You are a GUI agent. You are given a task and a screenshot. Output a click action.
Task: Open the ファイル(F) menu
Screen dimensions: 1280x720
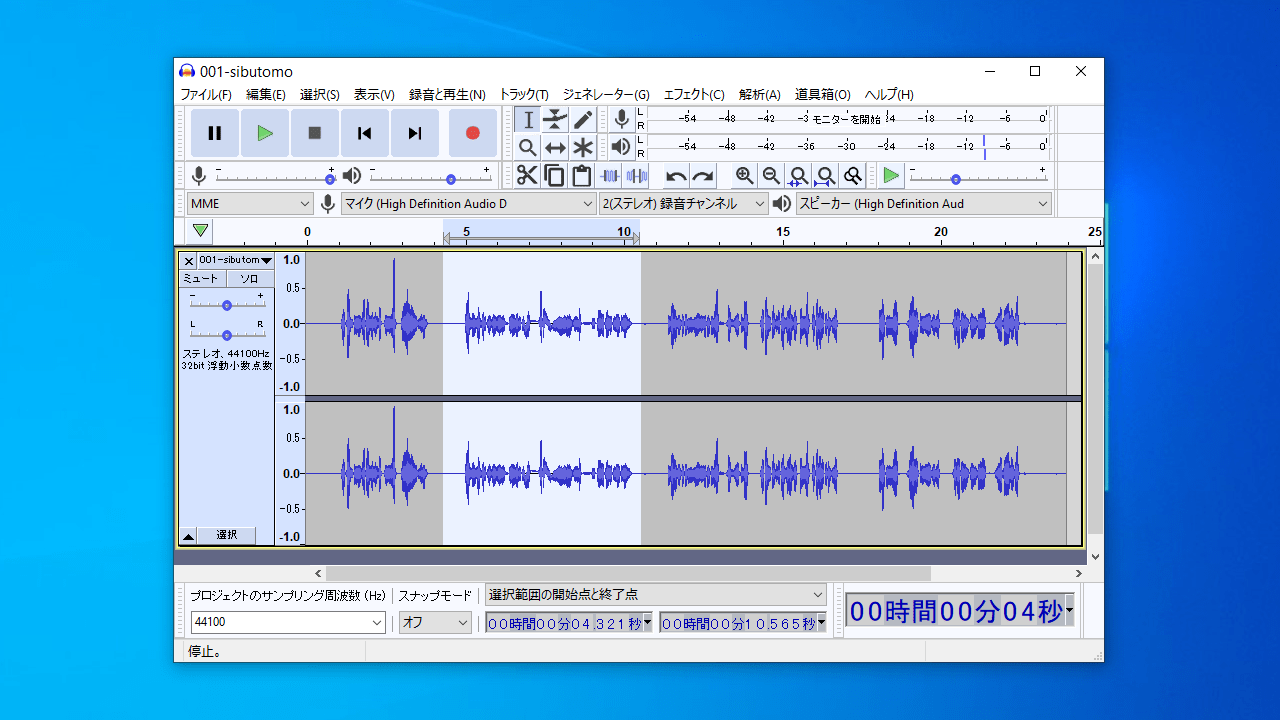point(206,95)
